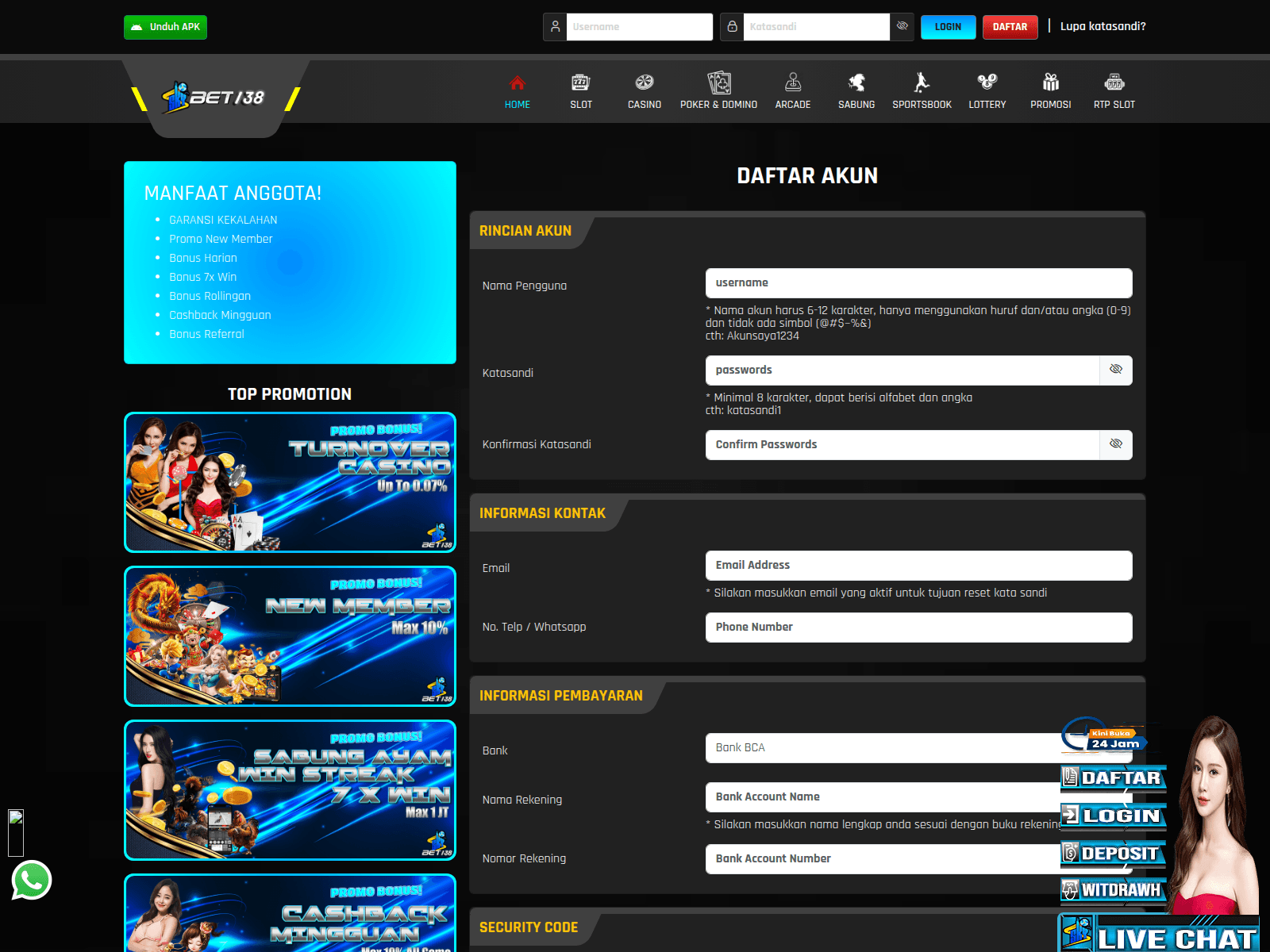Select ARCADE menu label
Viewport: 1270px width, 952px height.
(793, 105)
